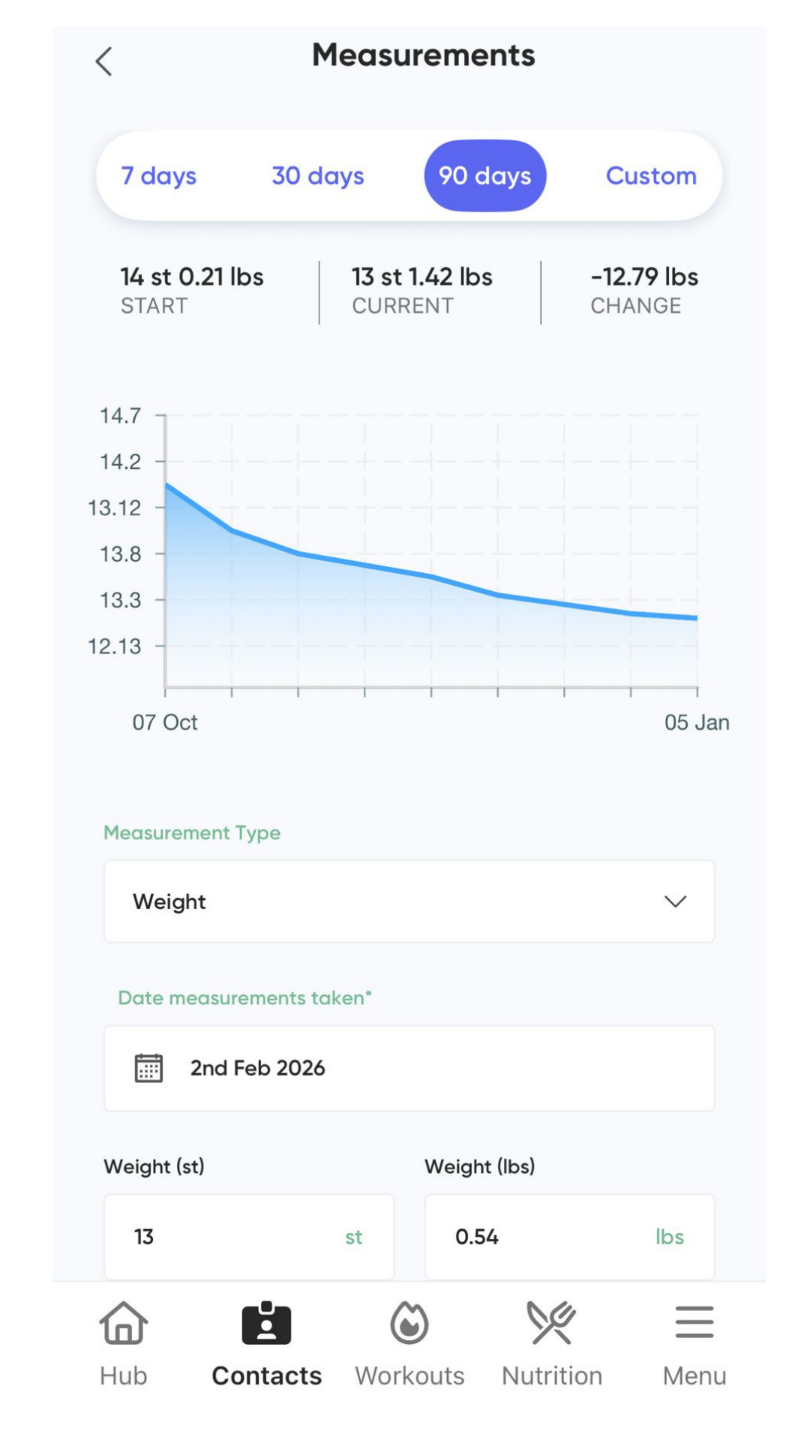Select the 90 days range option
Viewport: 810px width, 1440px height.
click(485, 176)
